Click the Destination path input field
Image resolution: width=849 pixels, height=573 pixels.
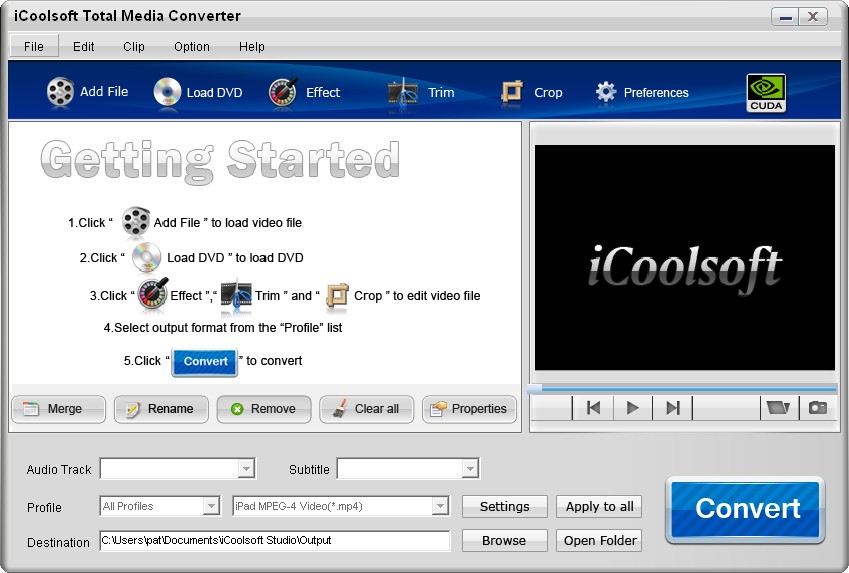click(275, 541)
